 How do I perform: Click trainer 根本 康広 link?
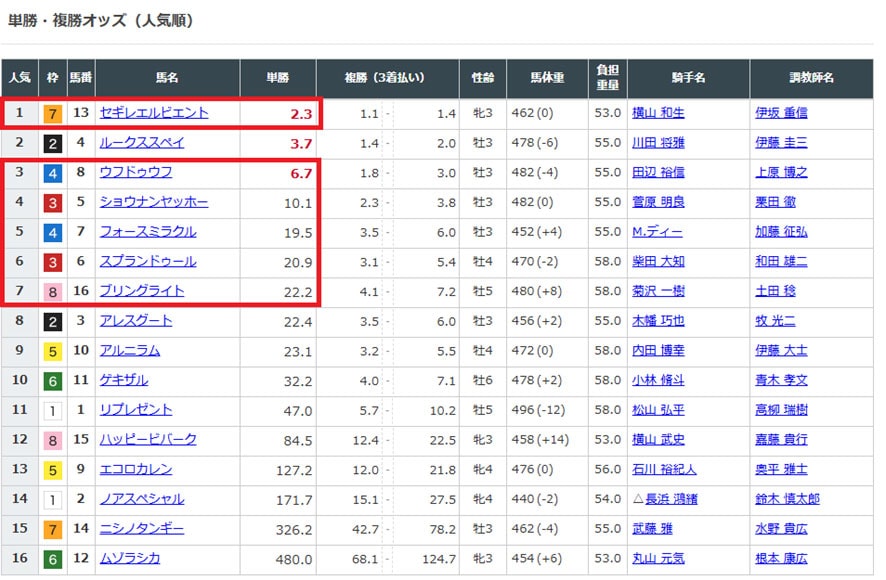pos(781,558)
